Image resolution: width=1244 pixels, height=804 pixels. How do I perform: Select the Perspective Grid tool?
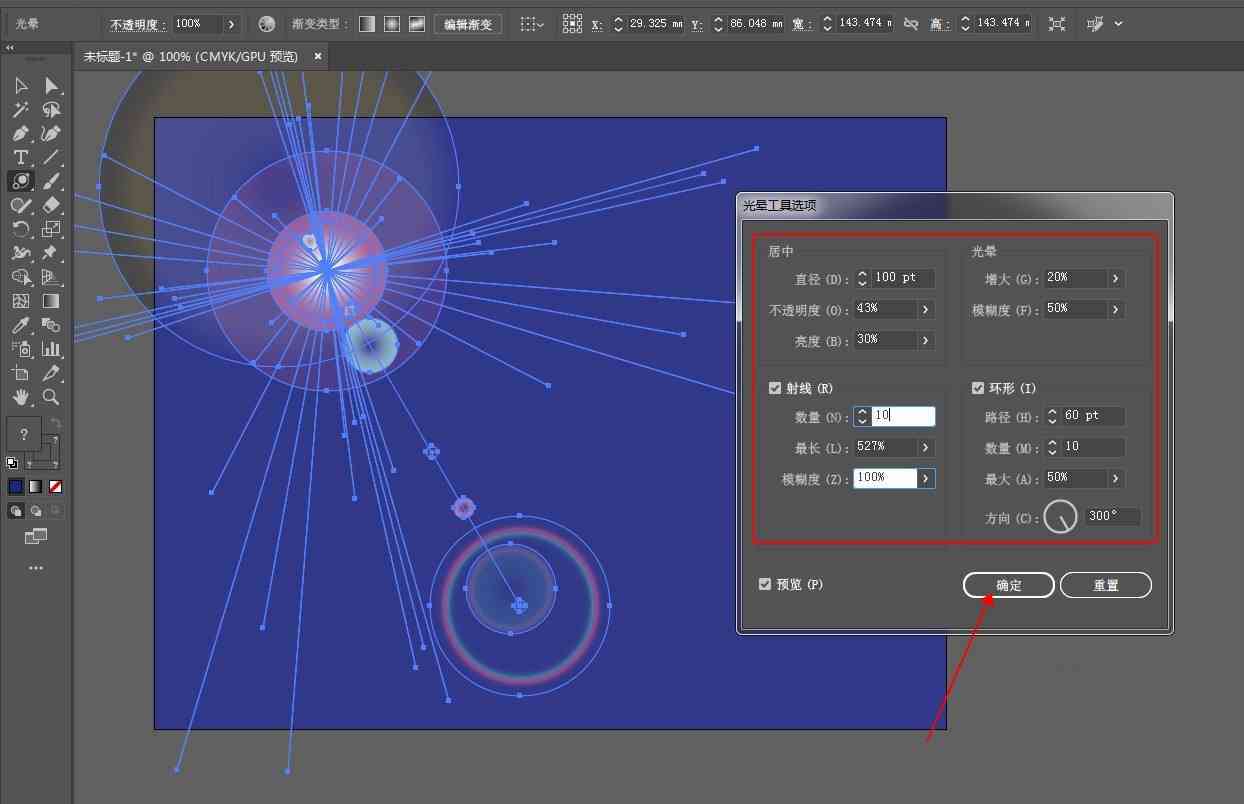(x=51, y=278)
